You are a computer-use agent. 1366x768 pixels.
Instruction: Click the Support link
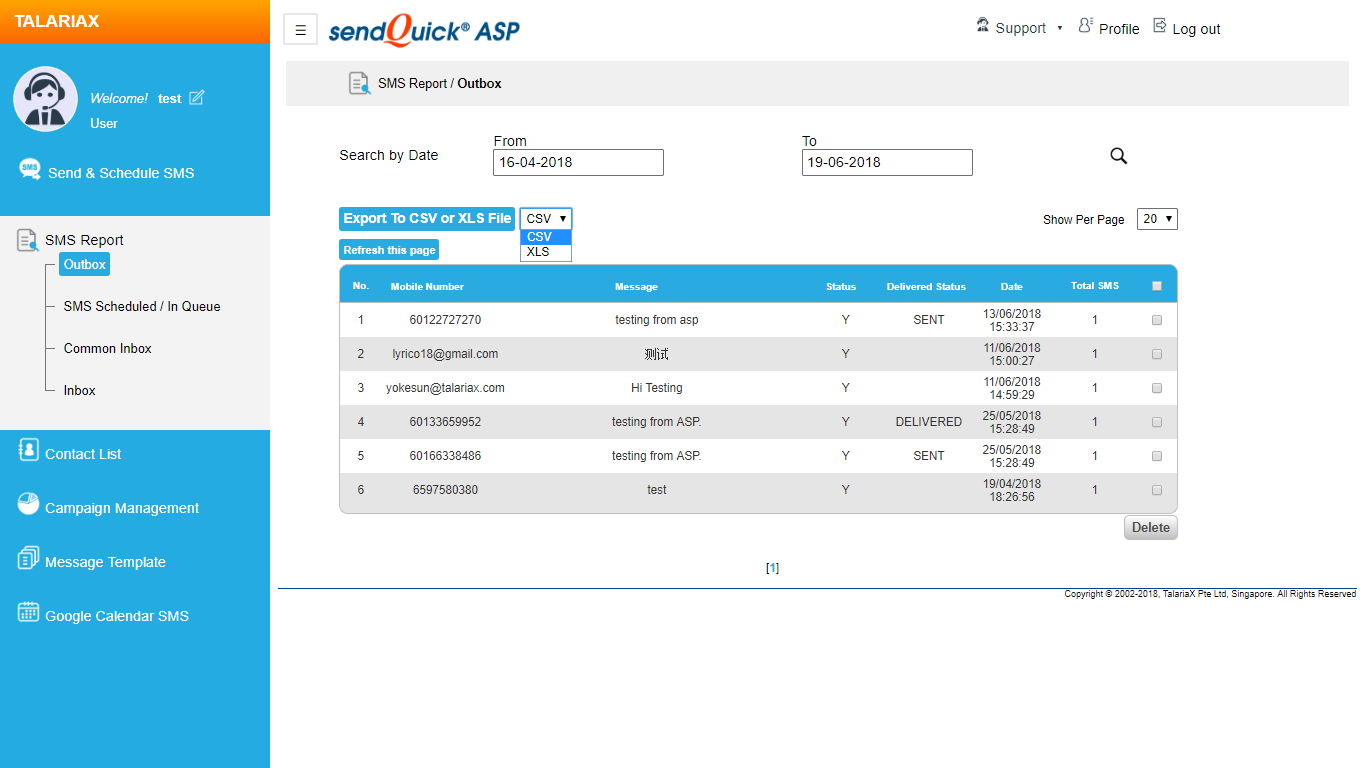1021,29
